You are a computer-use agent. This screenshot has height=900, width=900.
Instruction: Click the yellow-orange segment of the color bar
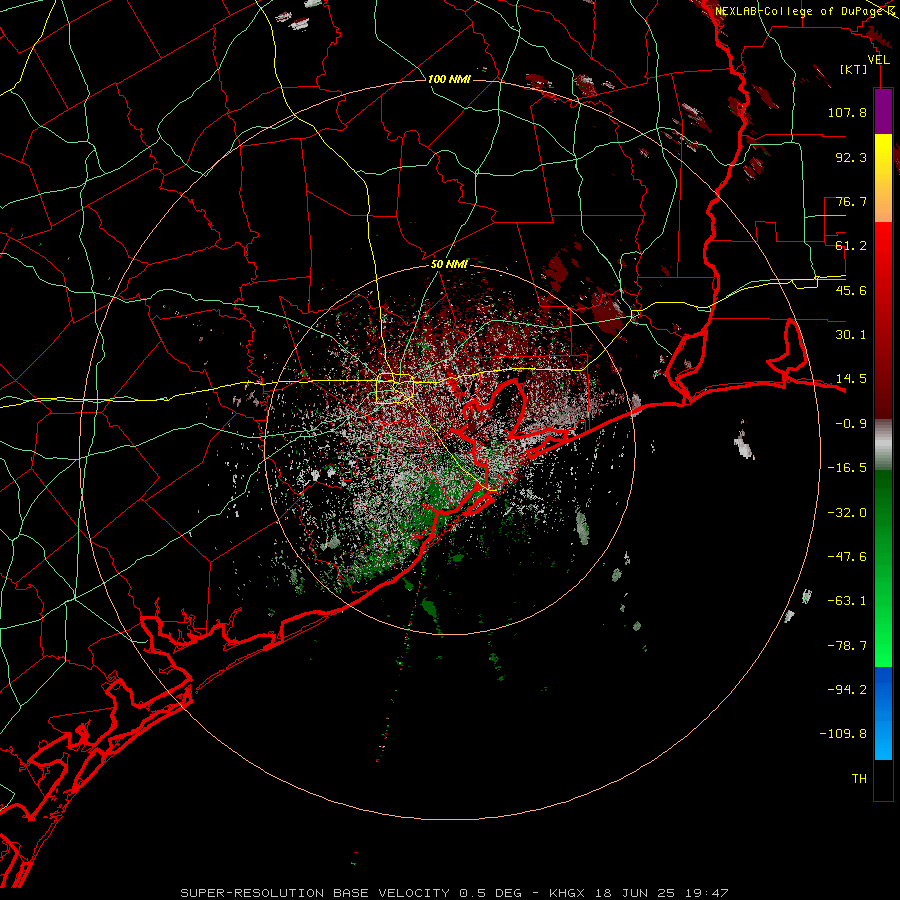[883, 178]
